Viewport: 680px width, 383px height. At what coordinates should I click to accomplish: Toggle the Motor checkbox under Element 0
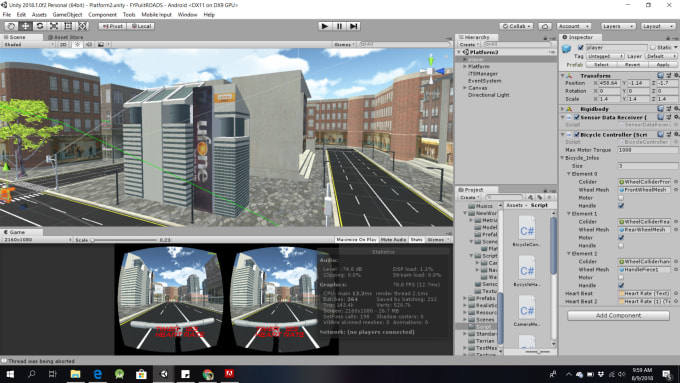point(621,198)
